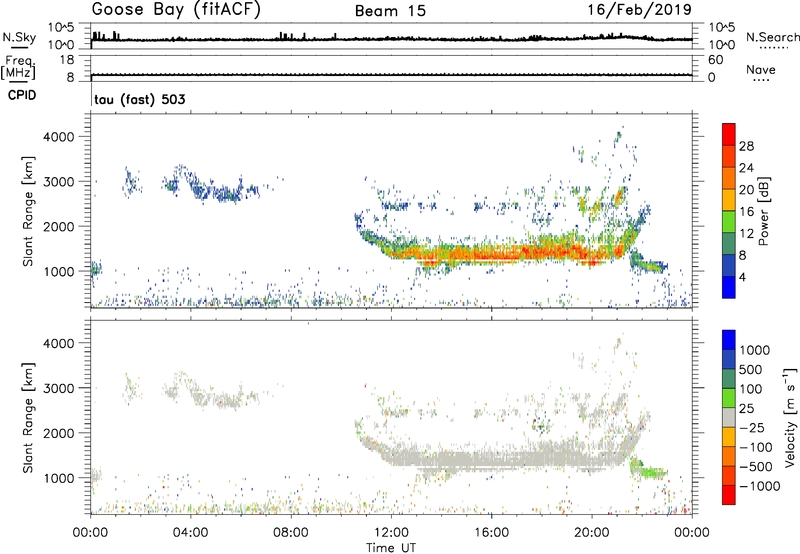The height and width of the screenshot is (554, 800).
Task: Click the N.Sky legend label
Action: point(19,37)
